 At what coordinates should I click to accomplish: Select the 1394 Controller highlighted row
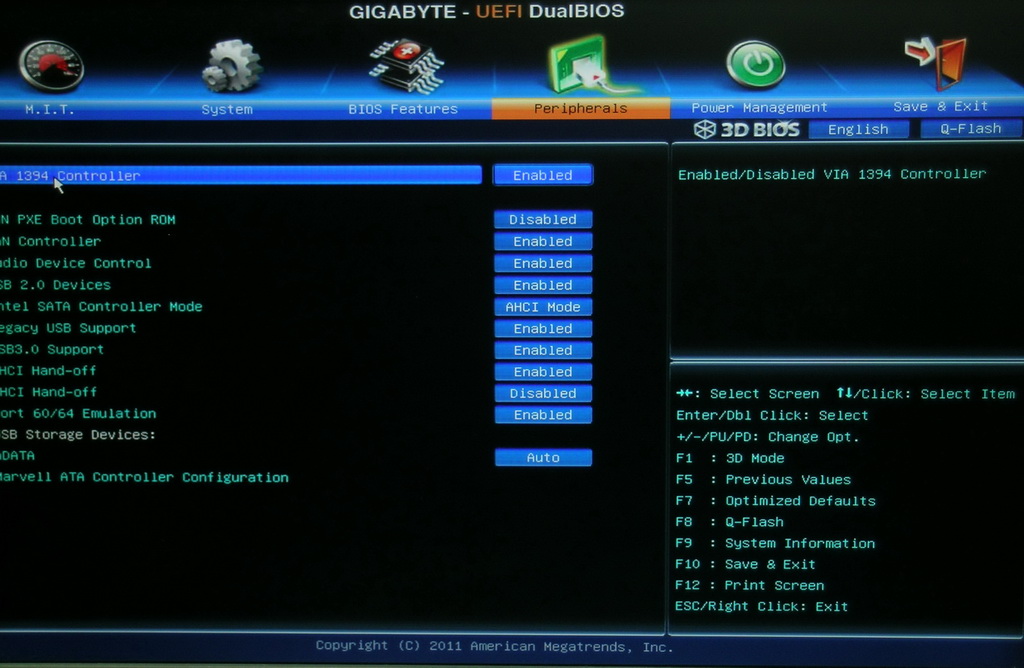240,175
